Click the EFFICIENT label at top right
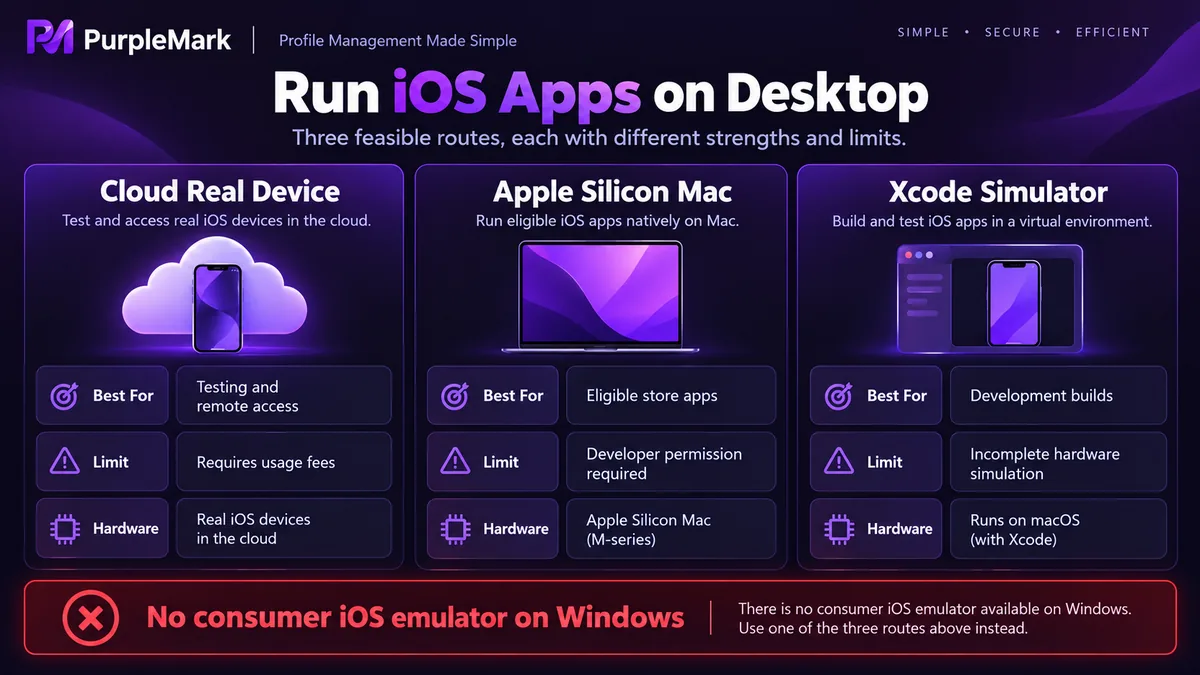 pyautogui.click(x=1112, y=32)
